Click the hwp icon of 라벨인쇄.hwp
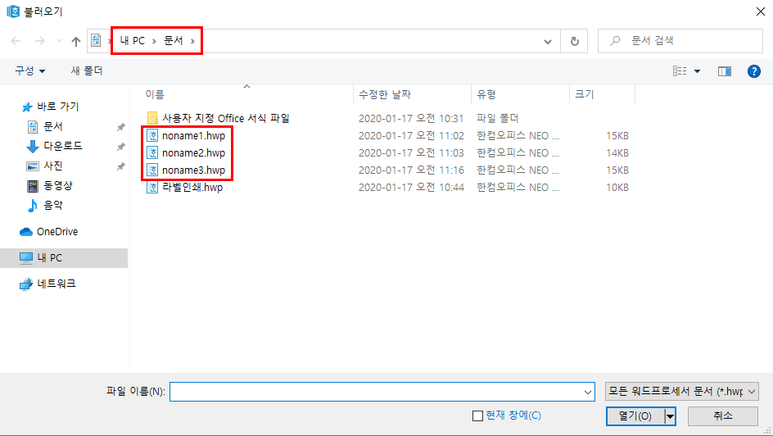Viewport: 773px width, 436px height. [x=152, y=187]
